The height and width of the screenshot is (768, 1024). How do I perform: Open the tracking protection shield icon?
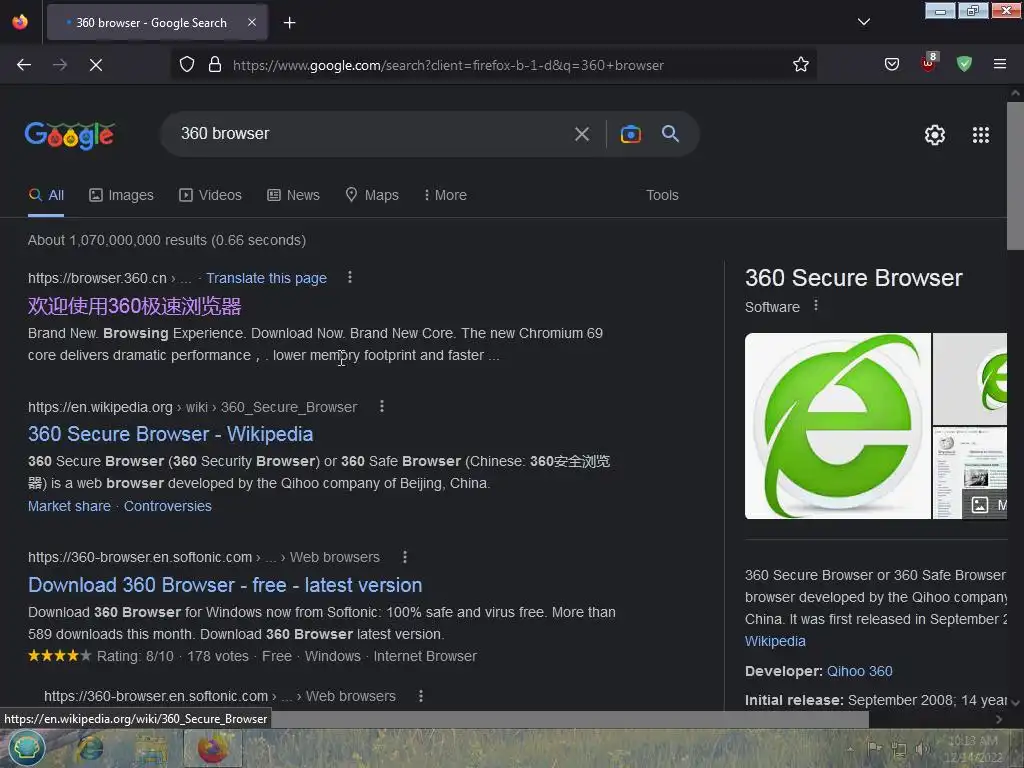[187, 65]
